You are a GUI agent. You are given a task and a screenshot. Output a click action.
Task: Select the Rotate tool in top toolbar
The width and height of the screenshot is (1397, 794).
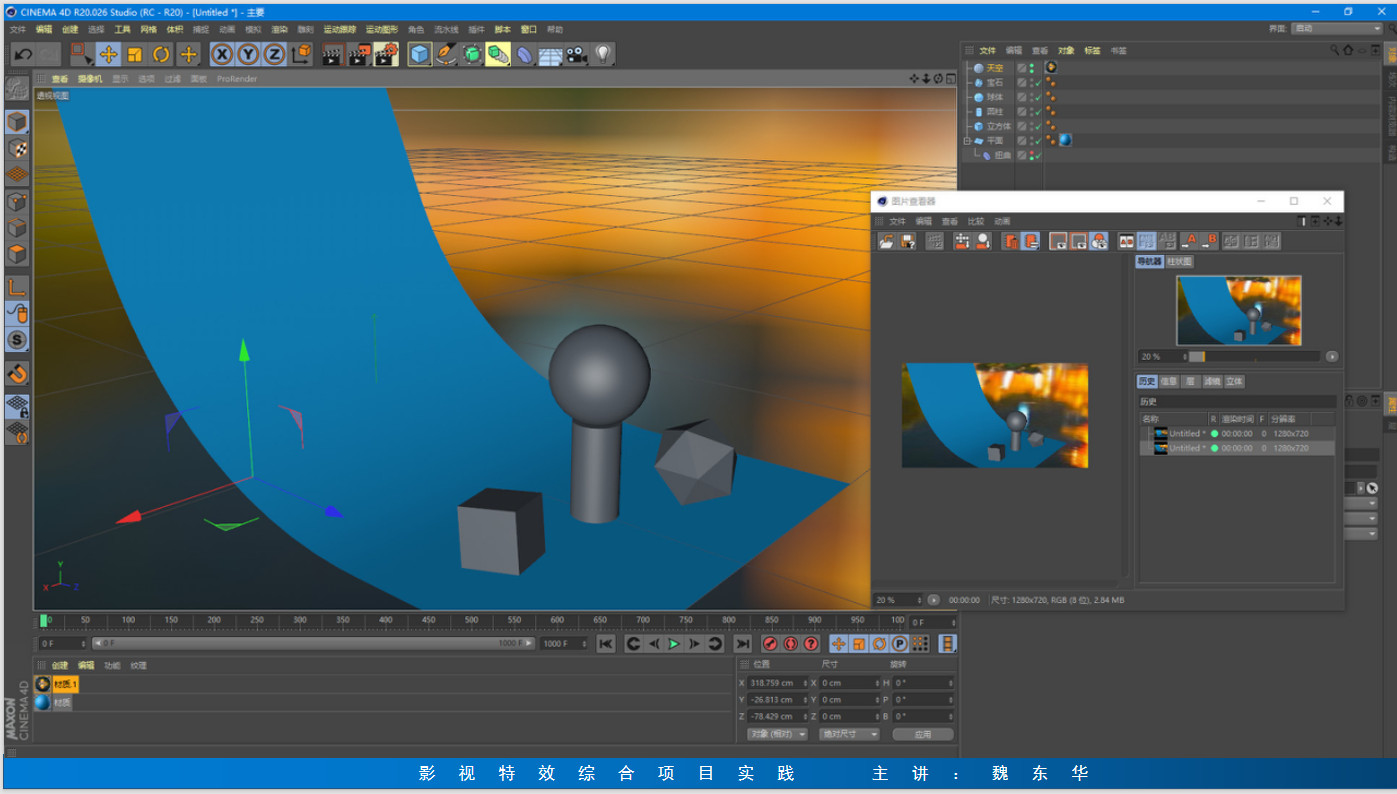[161, 55]
